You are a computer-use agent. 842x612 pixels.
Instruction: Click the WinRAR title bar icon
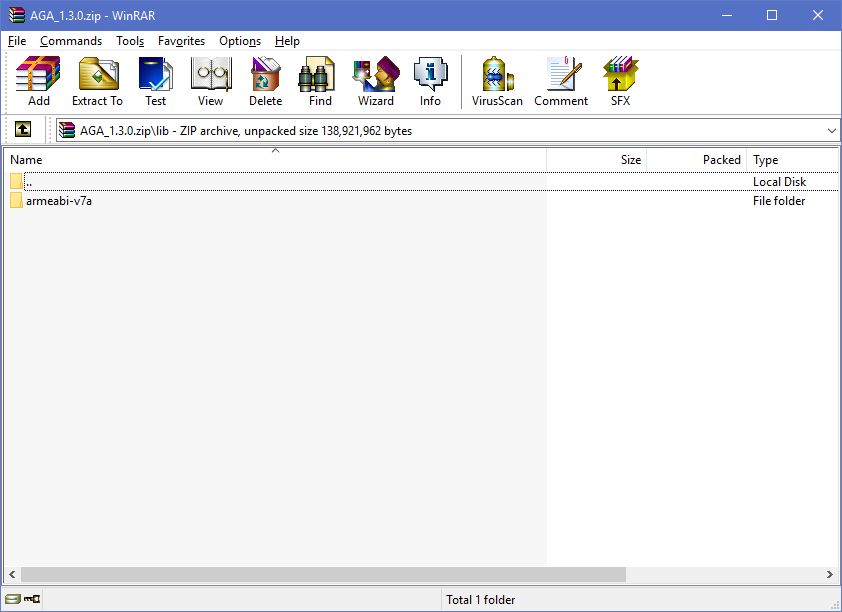17,15
